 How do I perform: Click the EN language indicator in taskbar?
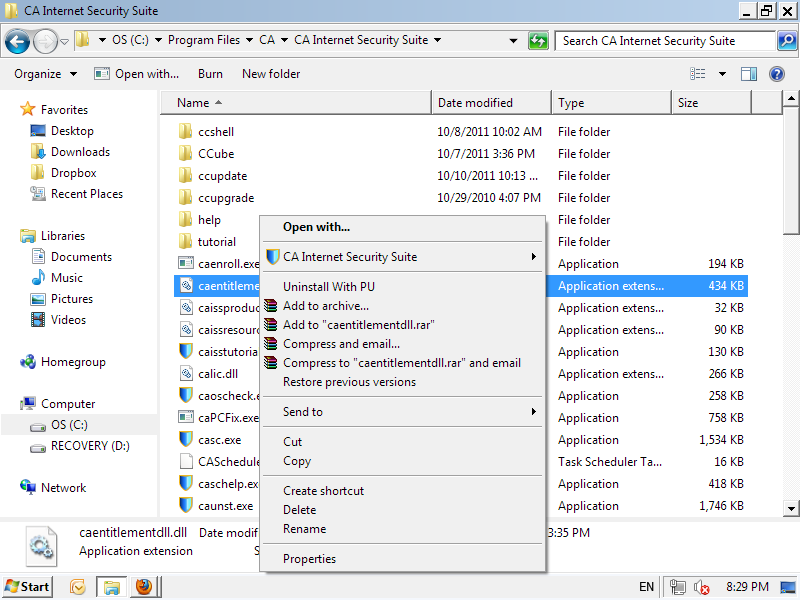(x=646, y=587)
